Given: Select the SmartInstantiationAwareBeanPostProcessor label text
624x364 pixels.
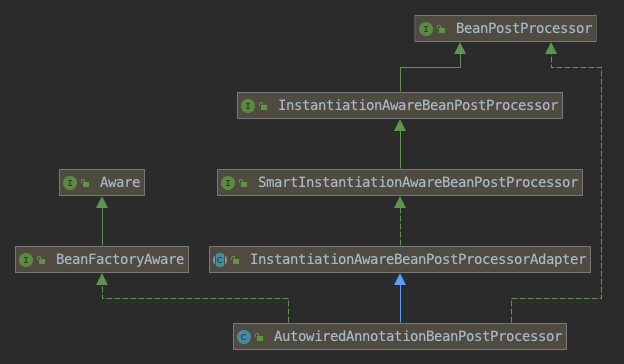Looking at the screenshot, I should click(x=418, y=182).
